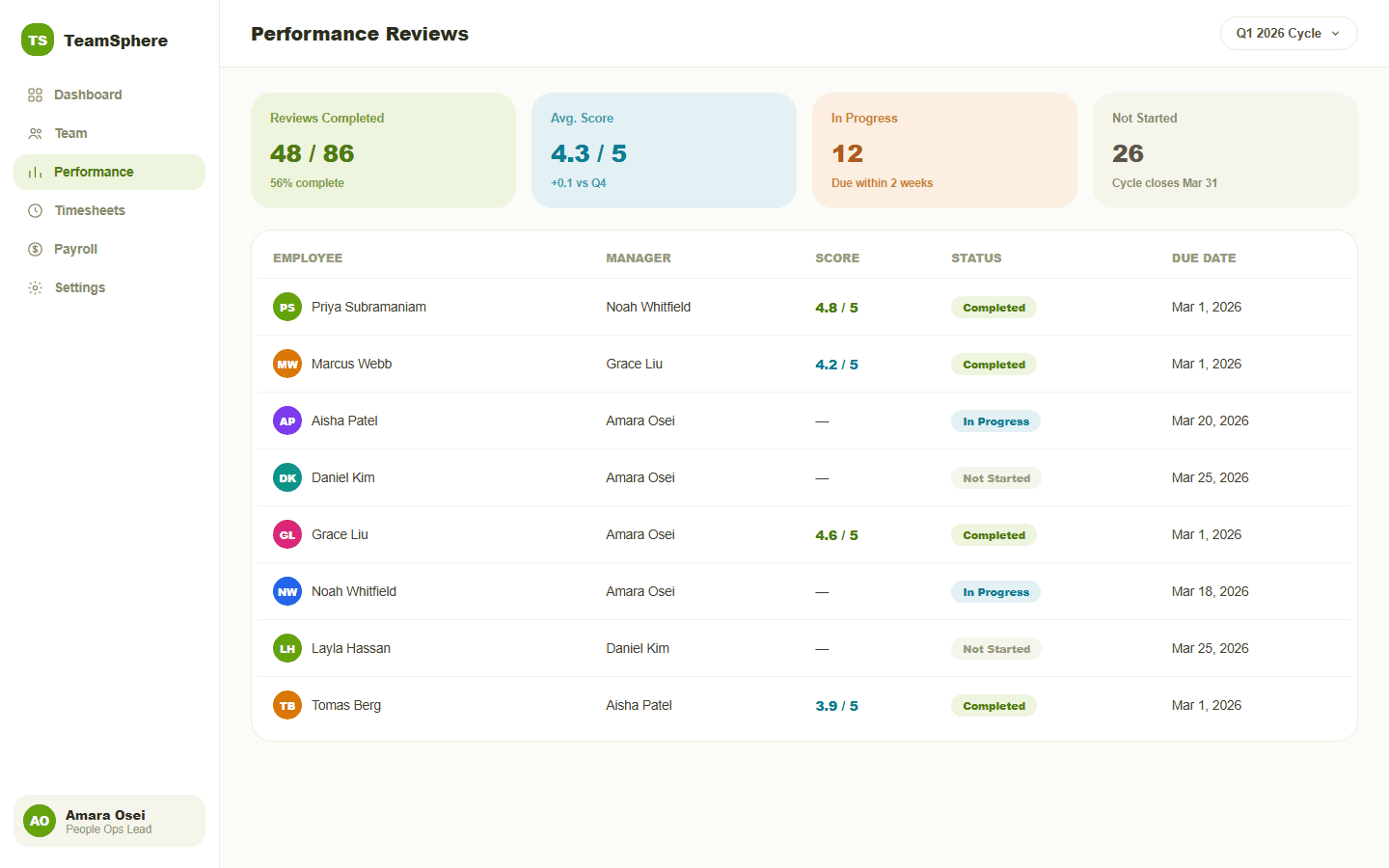Click Grace Liu's GL avatar
This screenshot has width=1389, height=868.
click(x=287, y=534)
